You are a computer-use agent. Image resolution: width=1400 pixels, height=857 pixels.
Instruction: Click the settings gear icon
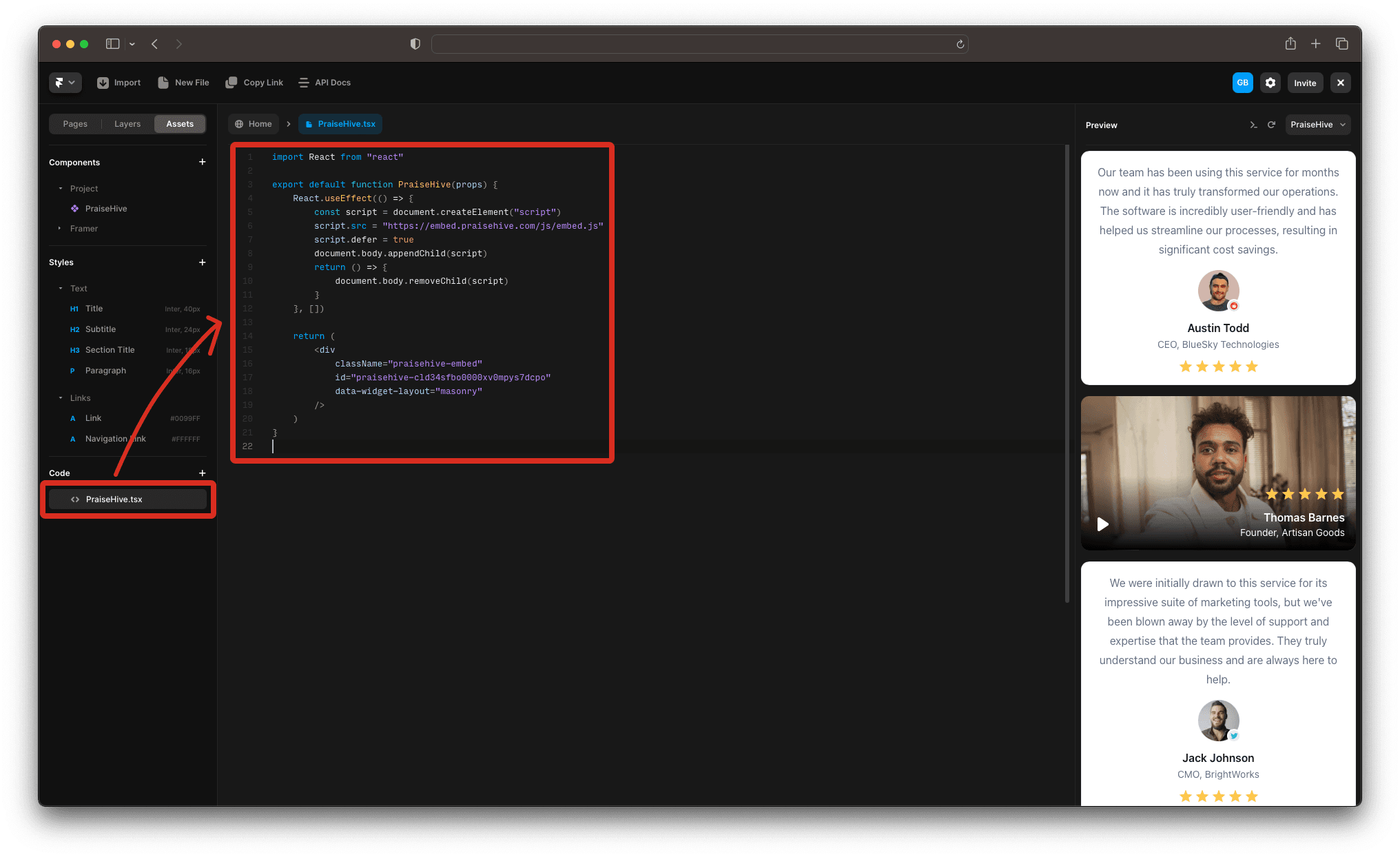[x=1270, y=83]
